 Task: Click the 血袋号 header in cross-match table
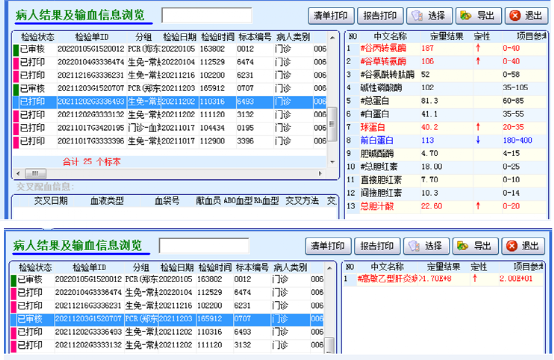click(x=167, y=201)
